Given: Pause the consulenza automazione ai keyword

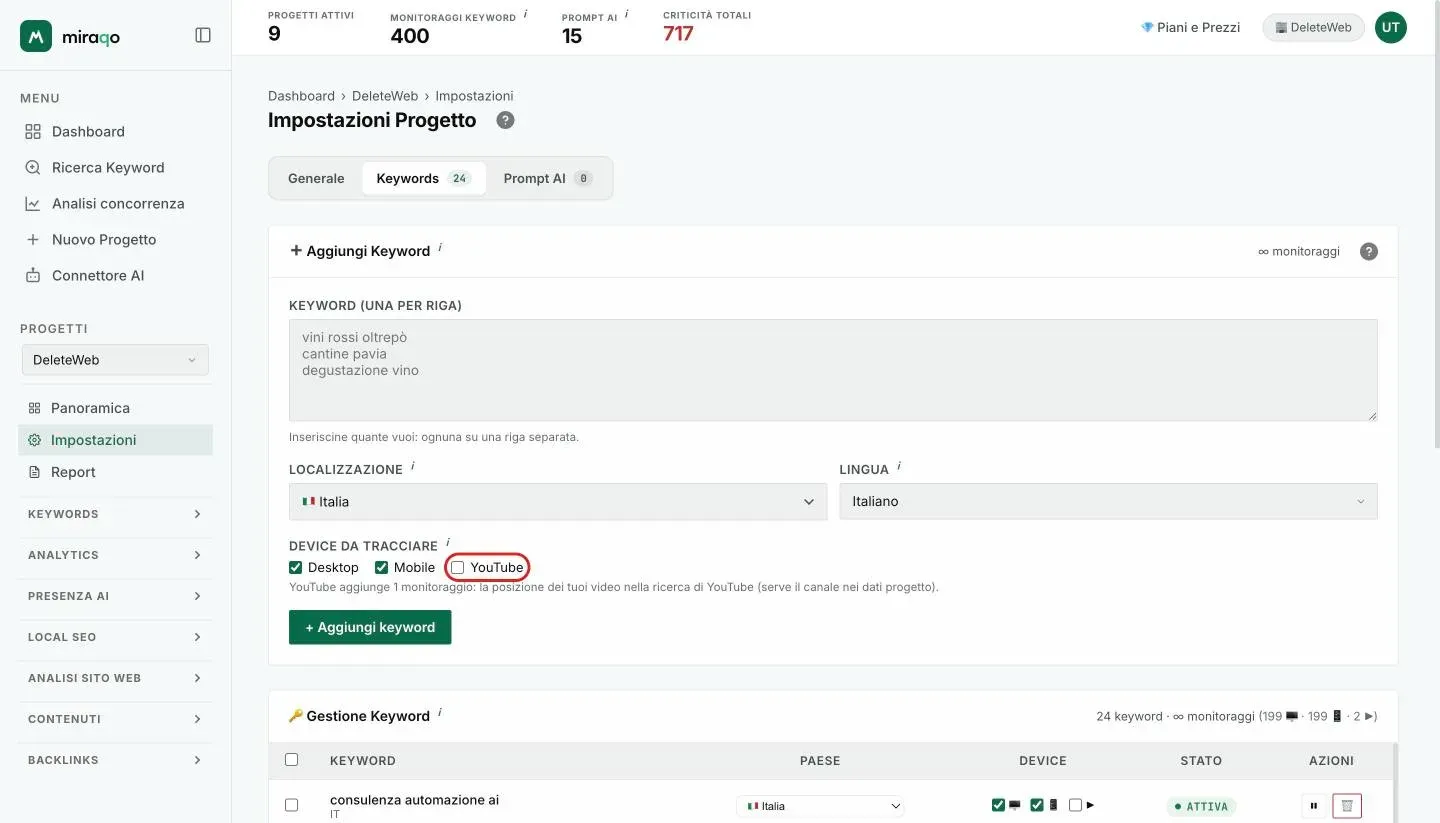Looking at the screenshot, I should (1314, 805).
